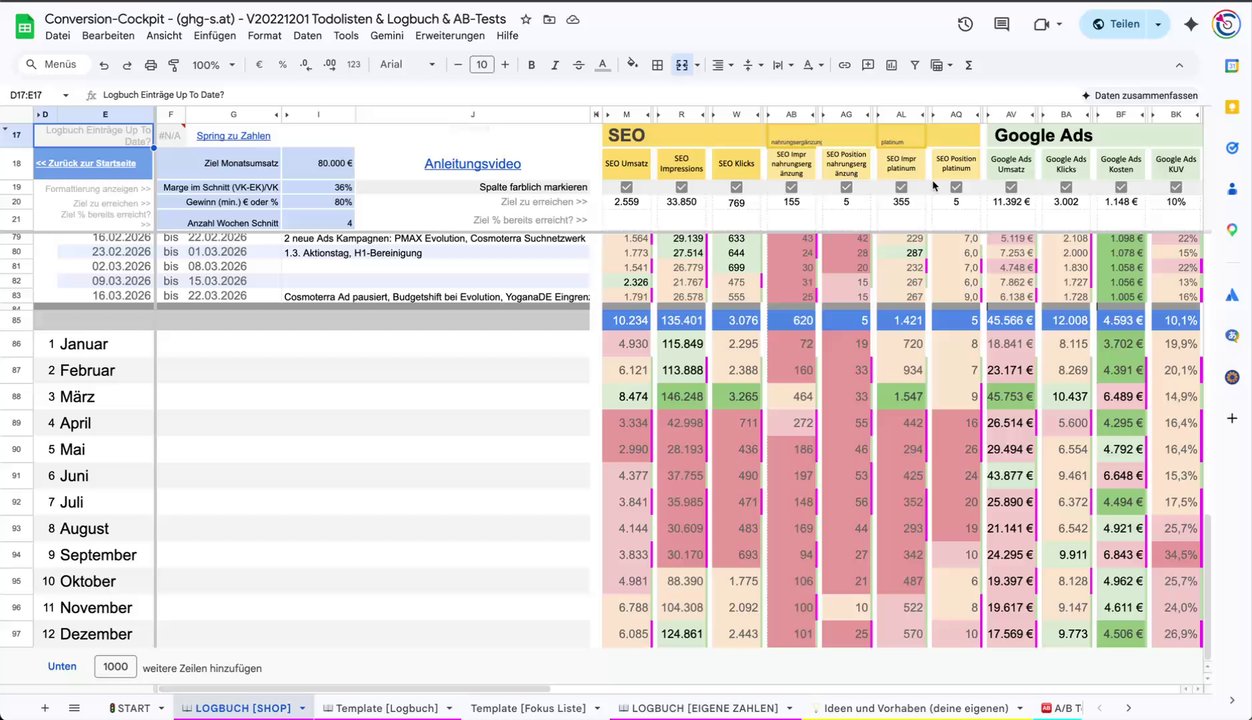Open the Einfügen menu
The image size is (1252, 720).
(215, 36)
